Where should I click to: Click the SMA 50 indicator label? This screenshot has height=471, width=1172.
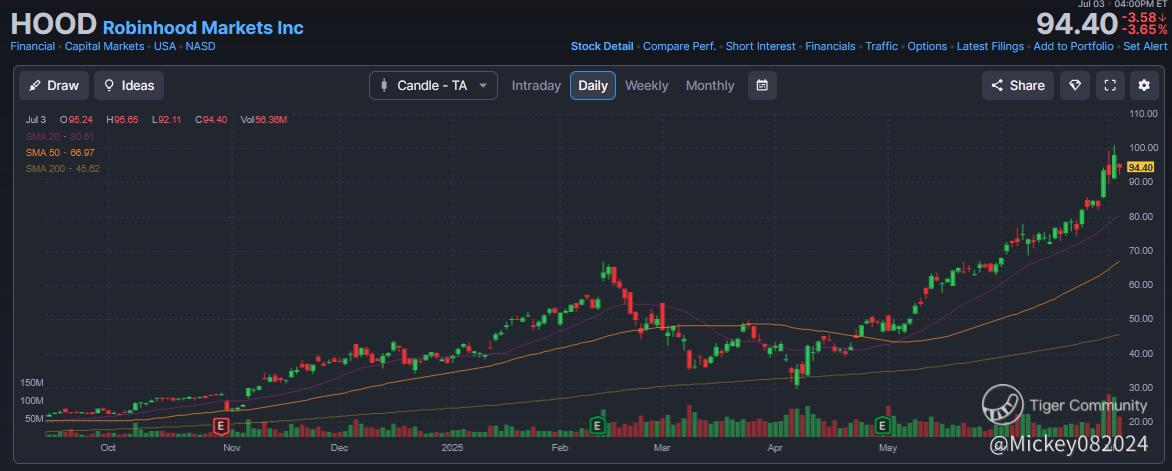(x=60, y=153)
